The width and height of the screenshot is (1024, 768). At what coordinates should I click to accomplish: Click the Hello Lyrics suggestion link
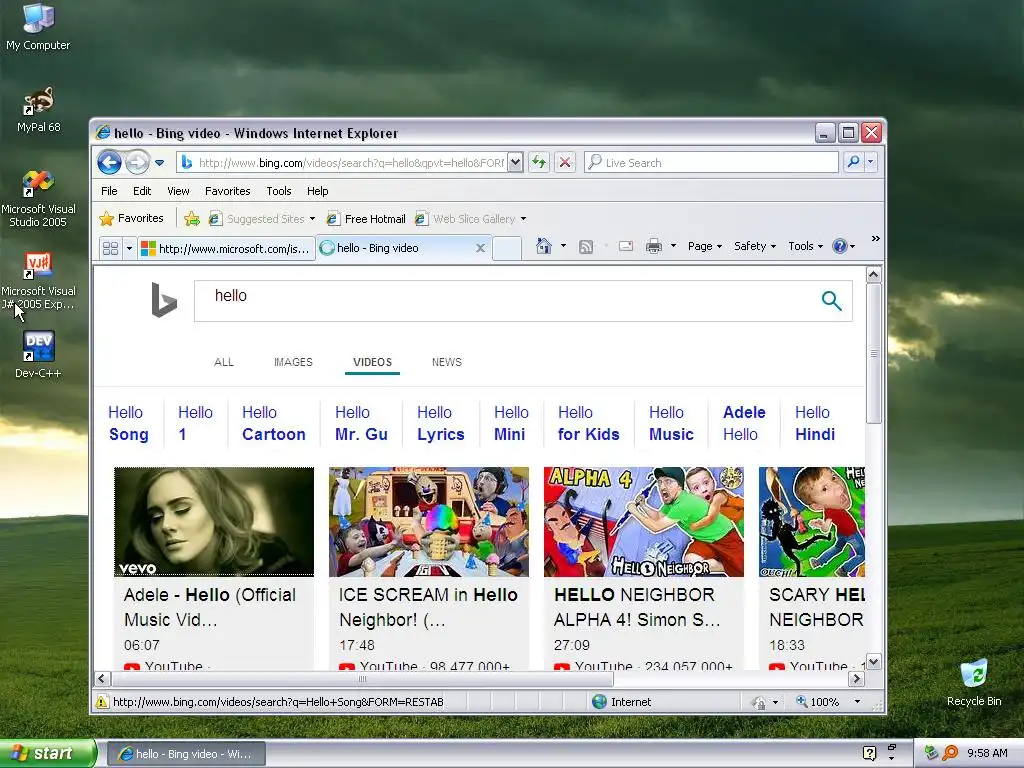(441, 423)
